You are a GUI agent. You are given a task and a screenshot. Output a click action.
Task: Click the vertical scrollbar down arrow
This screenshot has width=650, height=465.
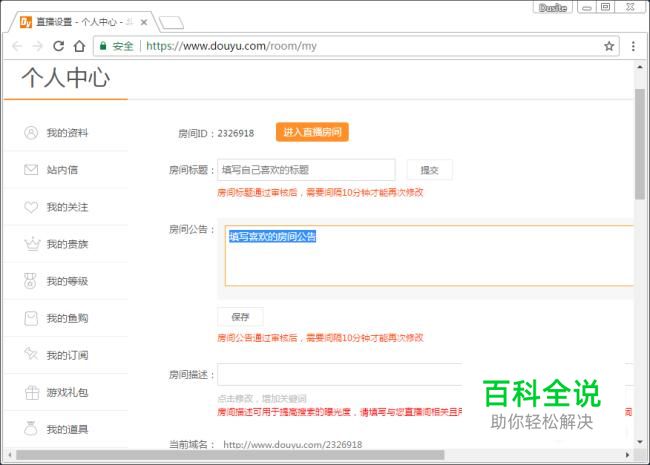(640, 442)
